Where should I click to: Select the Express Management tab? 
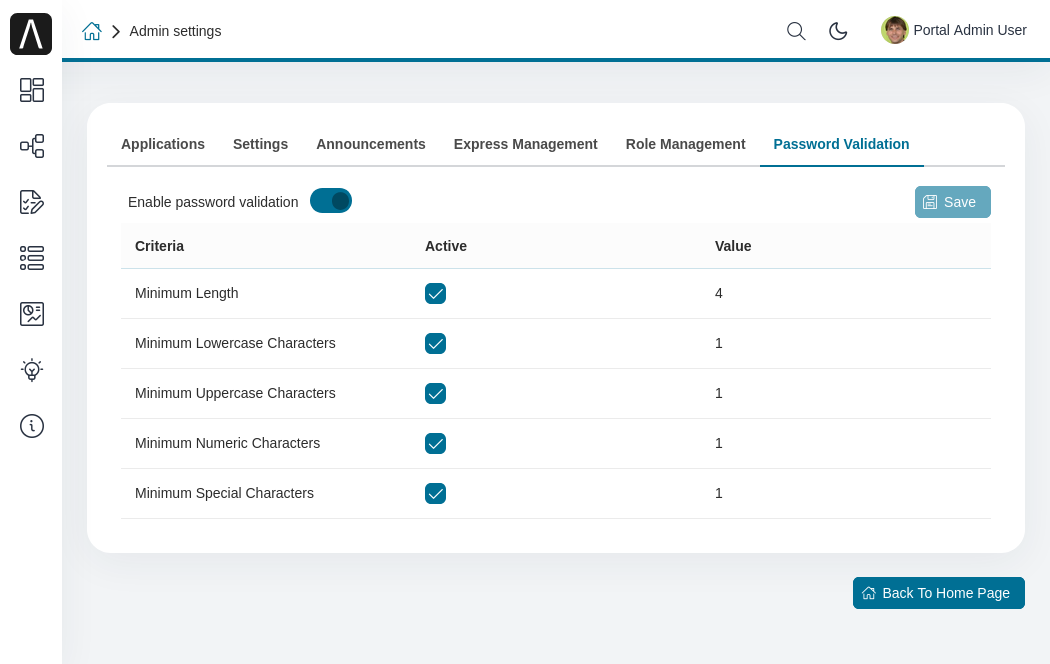(525, 144)
